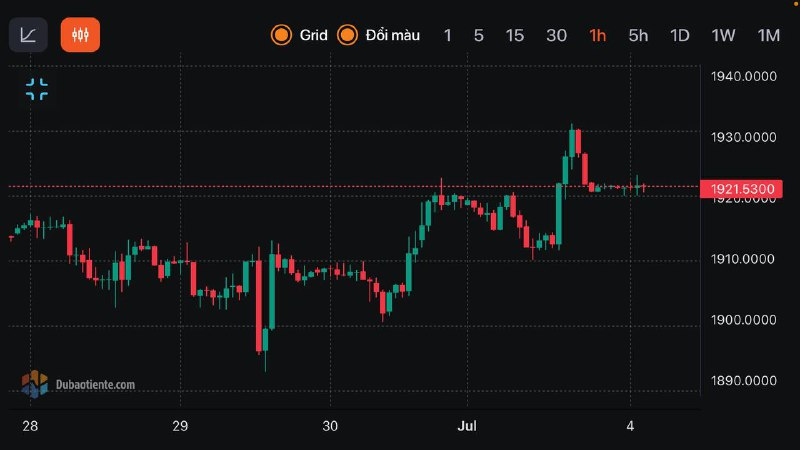
Task: Choose the 5h timeframe
Action: click(638, 35)
